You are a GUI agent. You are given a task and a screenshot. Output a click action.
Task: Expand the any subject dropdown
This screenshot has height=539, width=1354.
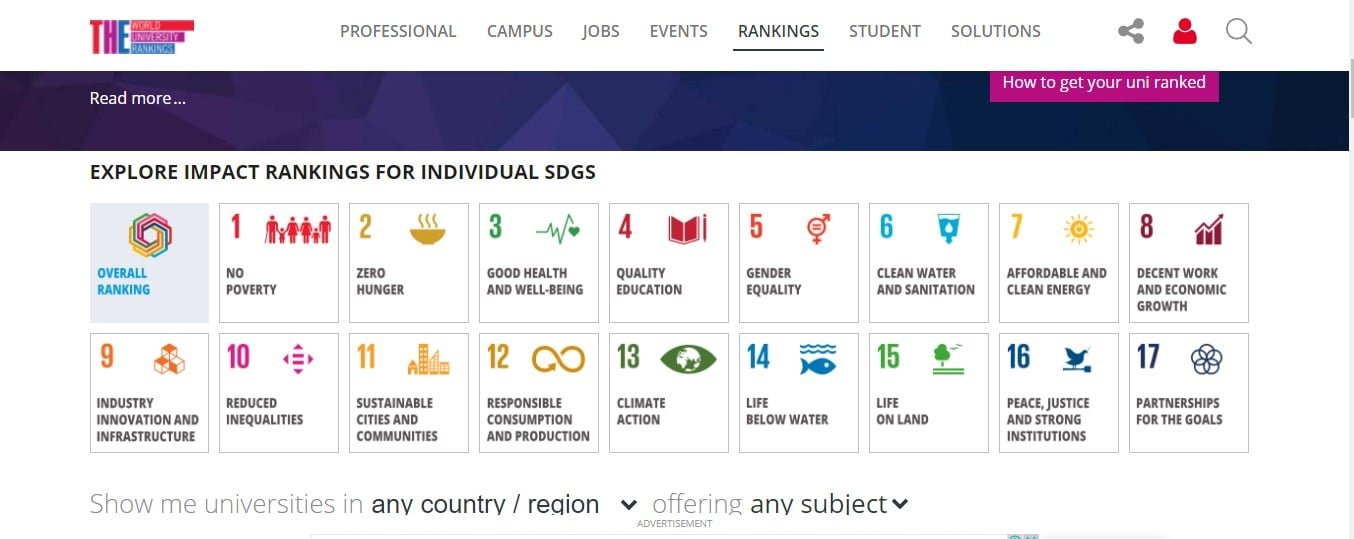[x=829, y=505]
